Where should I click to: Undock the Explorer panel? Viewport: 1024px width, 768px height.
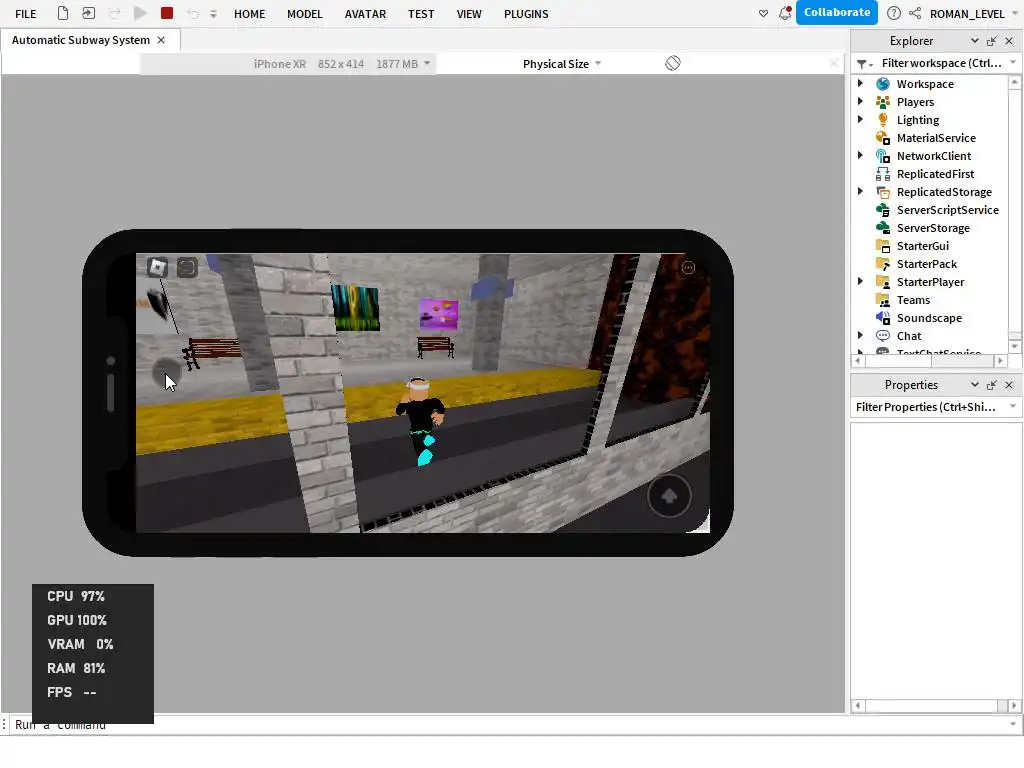(991, 40)
